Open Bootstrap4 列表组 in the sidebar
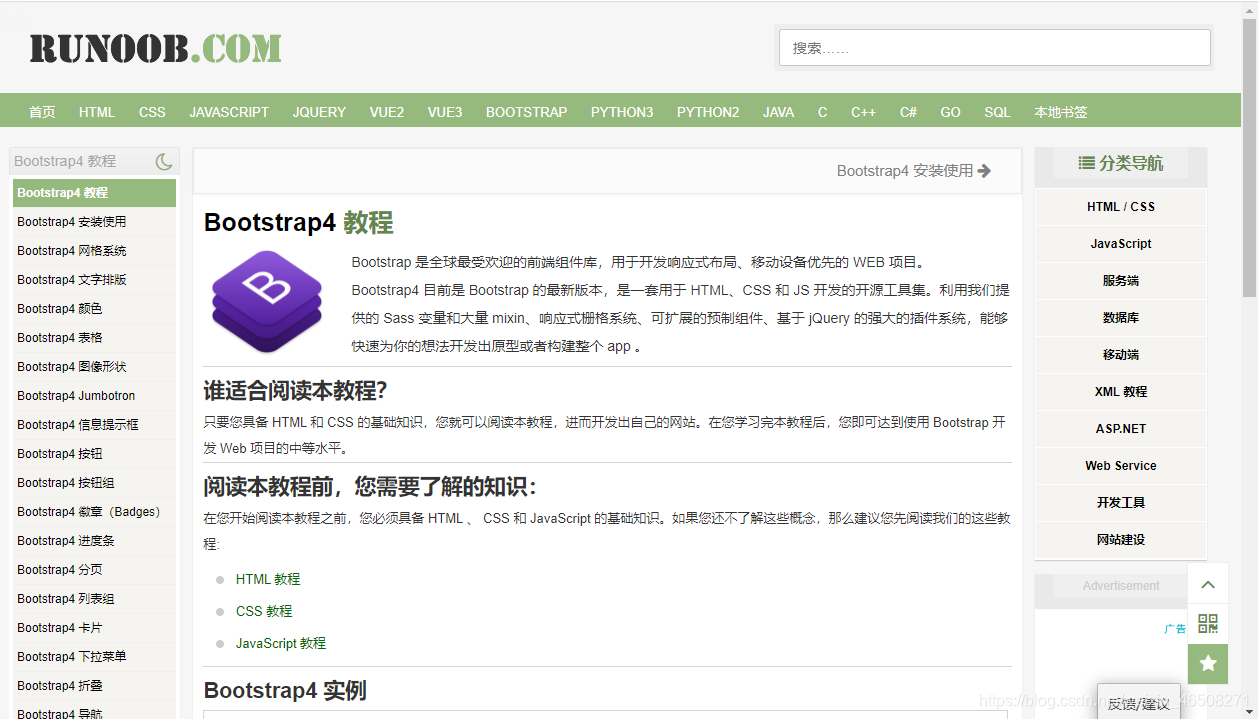The image size is (1258, 719). pyautogui.click(x=94, y=599)
